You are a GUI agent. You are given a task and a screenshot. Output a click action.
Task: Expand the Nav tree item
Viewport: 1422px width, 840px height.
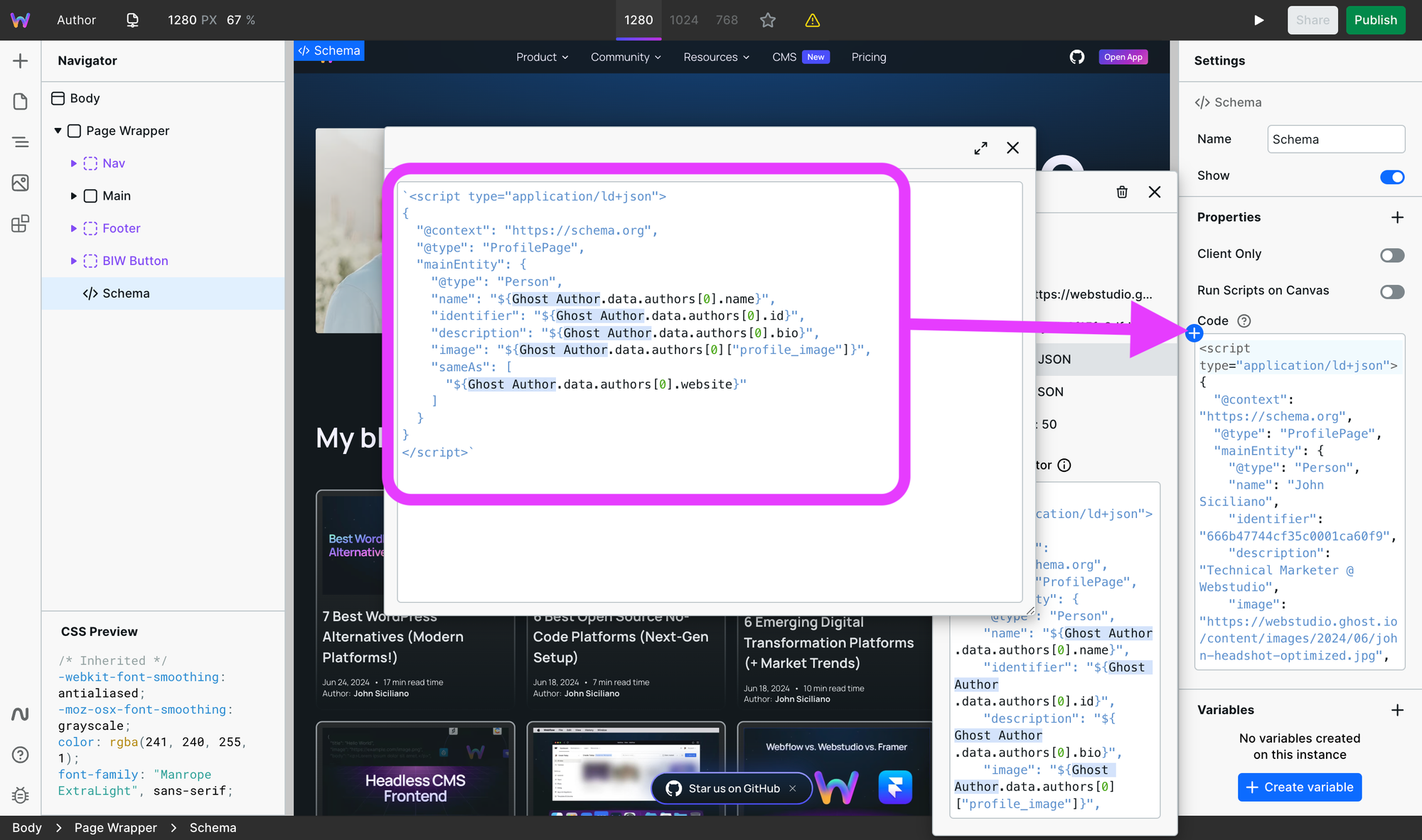click(x=73, y=163)
